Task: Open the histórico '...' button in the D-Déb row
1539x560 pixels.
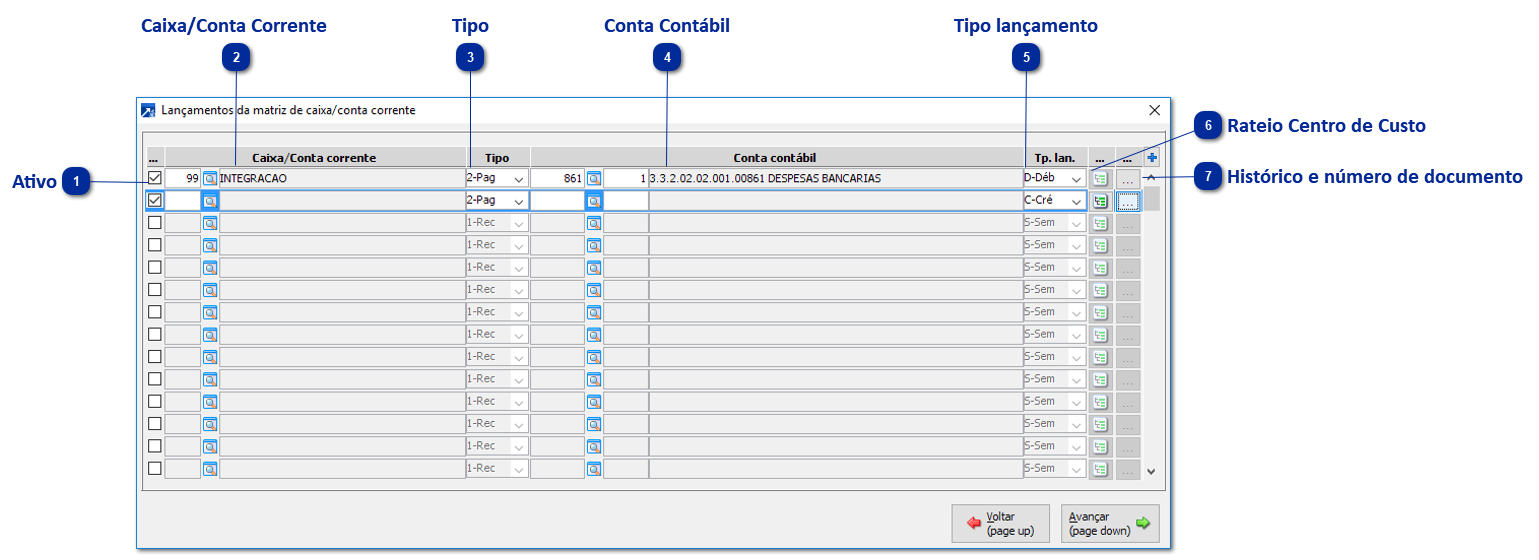Action: tap(1128, 178)
